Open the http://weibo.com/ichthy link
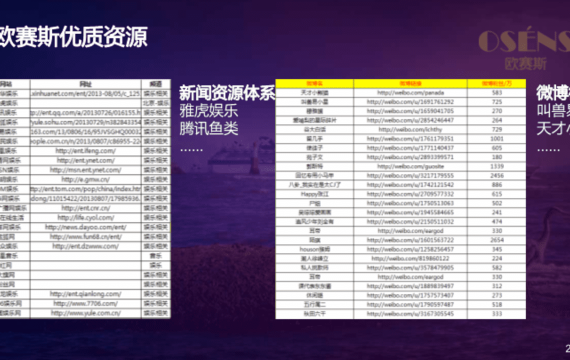 tap(410, 129)
